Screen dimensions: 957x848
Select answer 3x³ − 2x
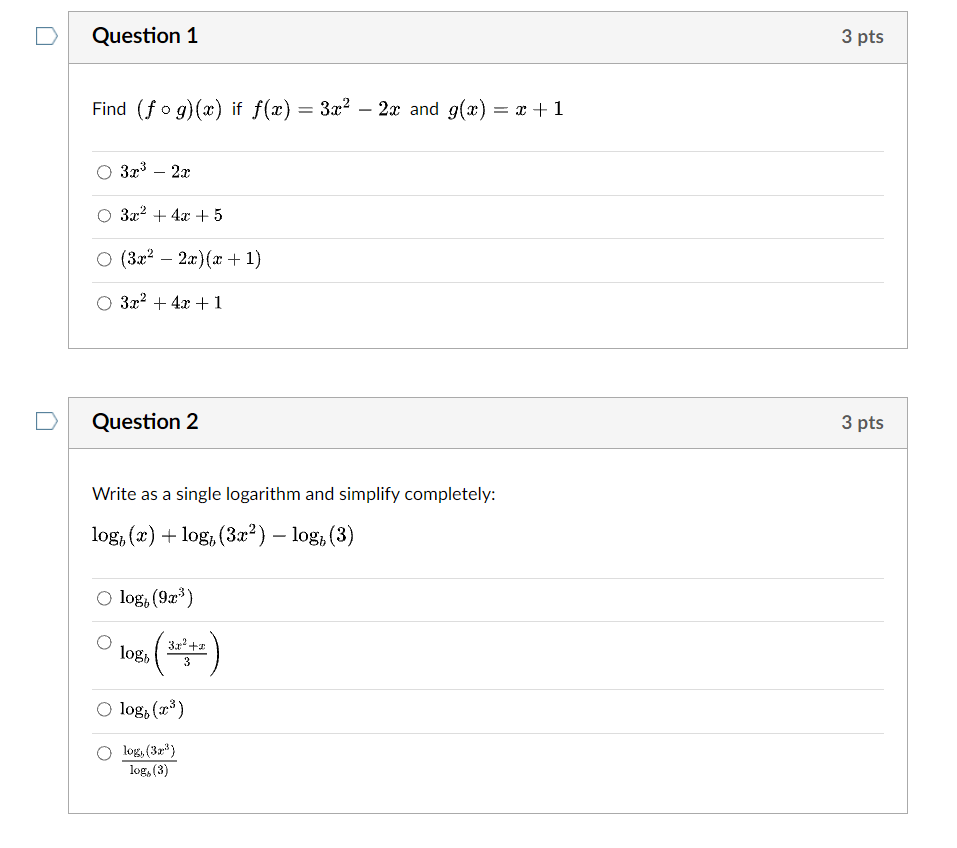(x=104, y=172)
